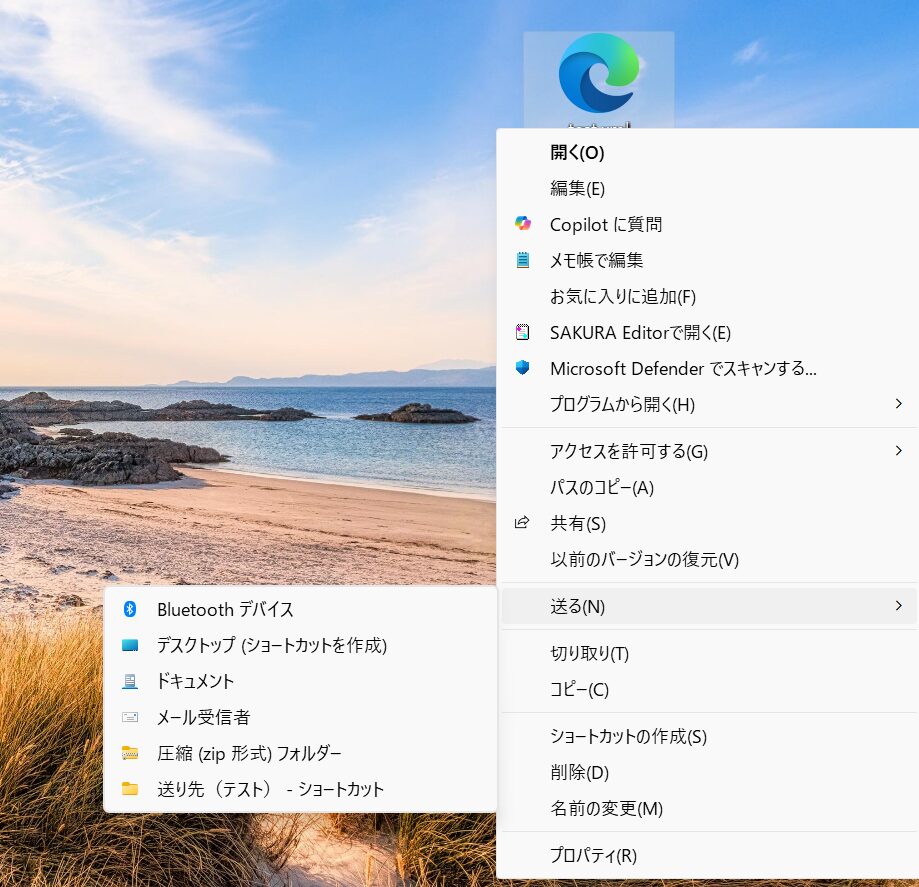Choose 切り取り(T)
The width and height of the screenshot is (919, 887).
(x=709, y=653)
